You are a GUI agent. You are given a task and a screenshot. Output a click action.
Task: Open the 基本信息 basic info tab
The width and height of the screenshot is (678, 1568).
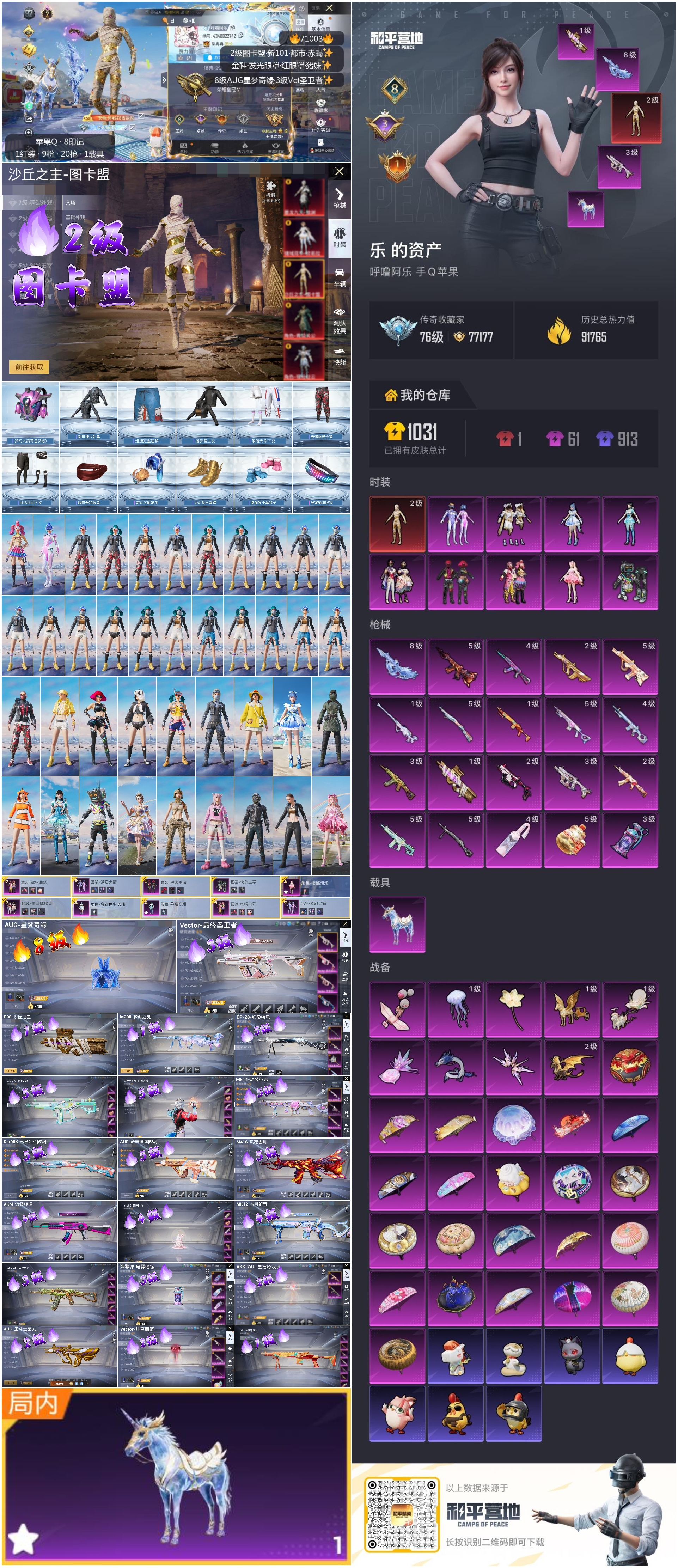click(320, 24)
